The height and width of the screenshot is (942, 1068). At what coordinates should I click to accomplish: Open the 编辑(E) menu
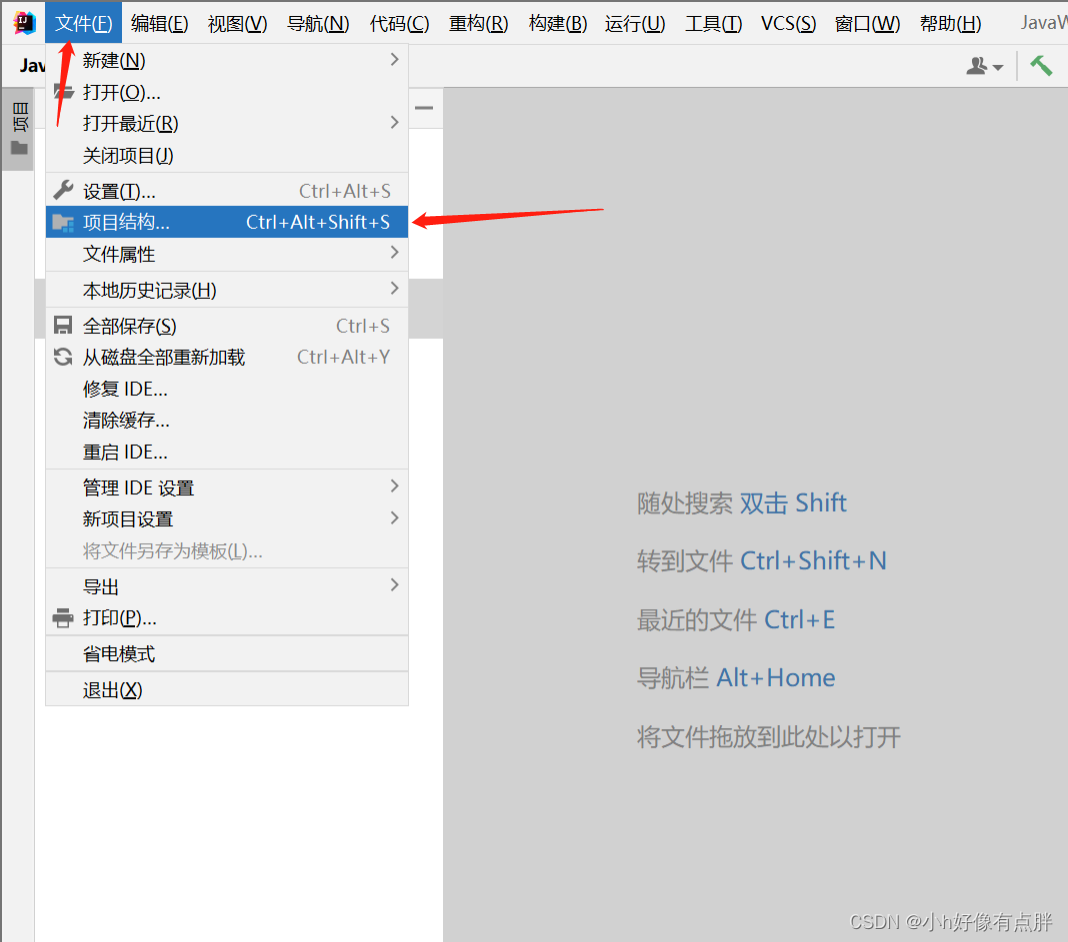159,23
